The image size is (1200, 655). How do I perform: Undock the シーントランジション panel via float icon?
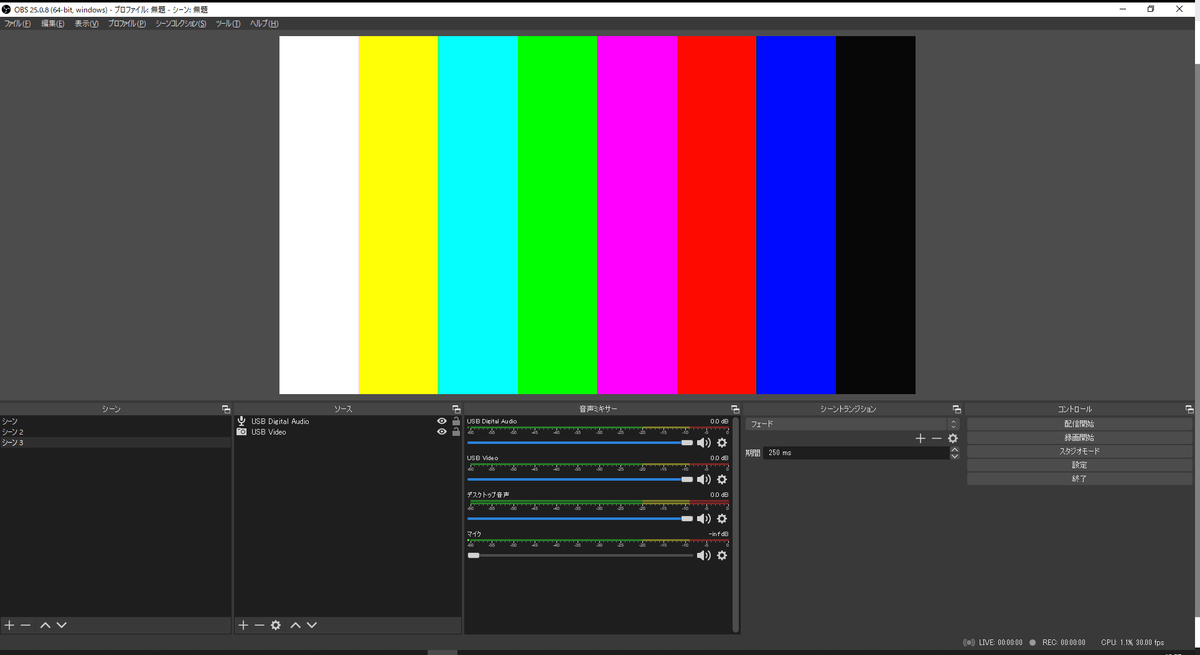[x=957, y=409]
